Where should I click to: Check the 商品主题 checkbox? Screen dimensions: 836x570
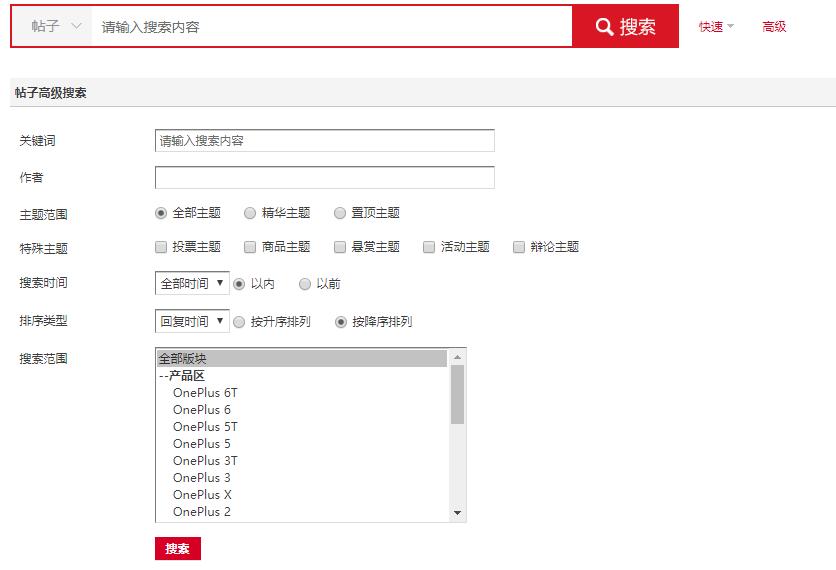point(250,247)
